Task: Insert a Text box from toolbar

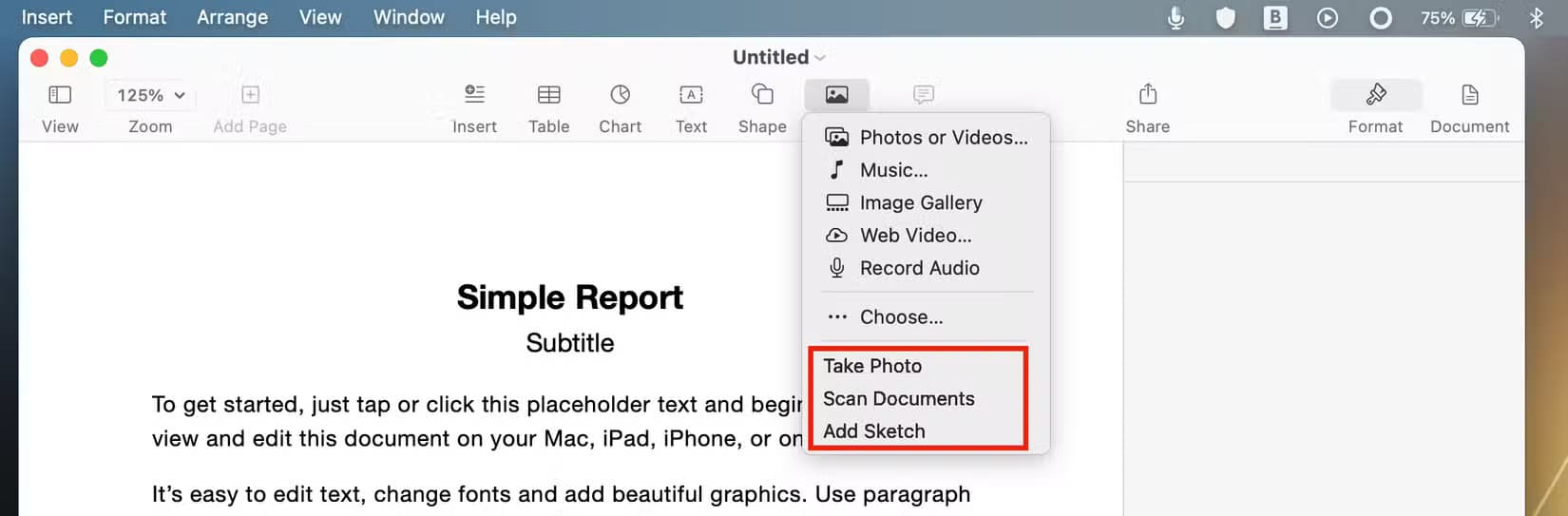Action: coord(691,94)
